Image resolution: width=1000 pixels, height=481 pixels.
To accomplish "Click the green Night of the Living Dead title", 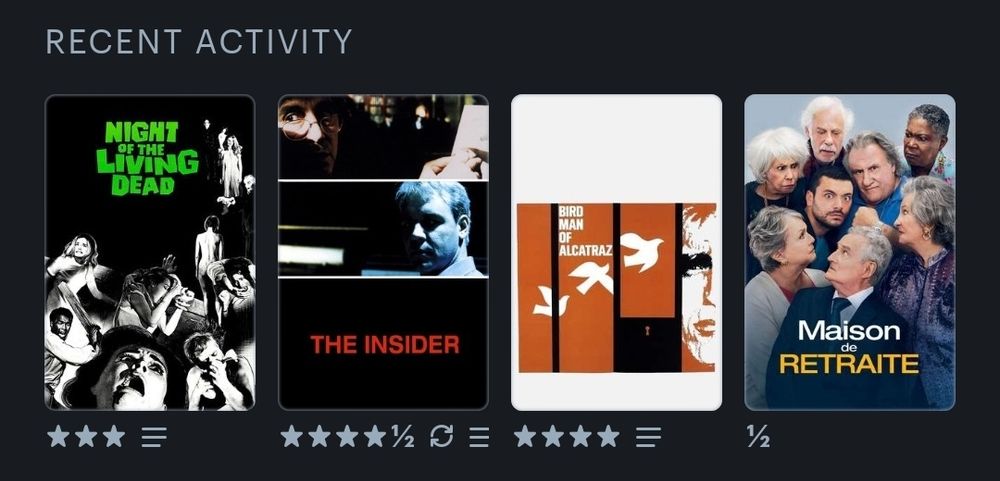I will [147, 158].
